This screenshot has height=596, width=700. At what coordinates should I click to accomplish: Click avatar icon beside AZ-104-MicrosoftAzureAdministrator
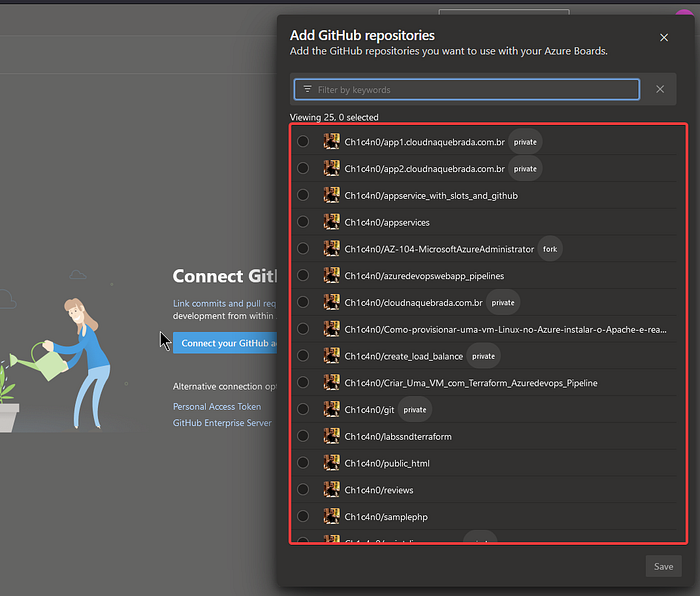click(331, 249)
